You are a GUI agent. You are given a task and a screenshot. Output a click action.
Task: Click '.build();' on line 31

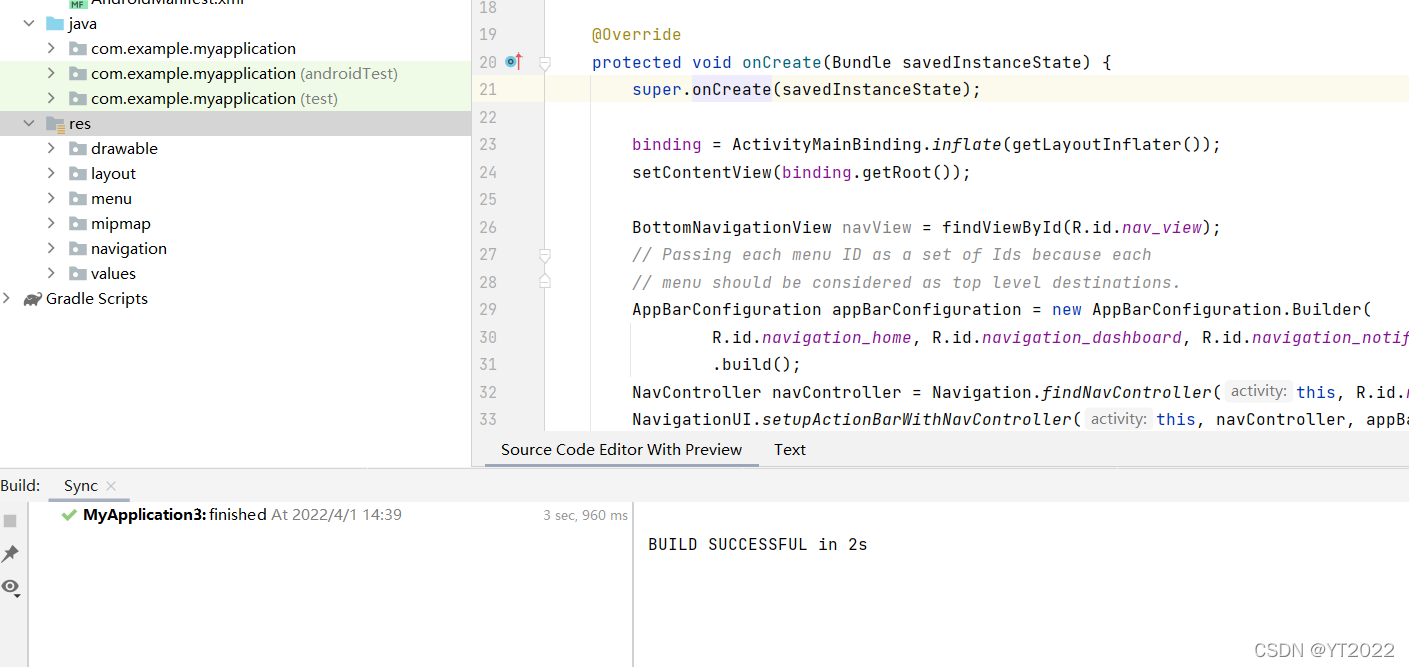pyautogui.click(x=757, y=365)
